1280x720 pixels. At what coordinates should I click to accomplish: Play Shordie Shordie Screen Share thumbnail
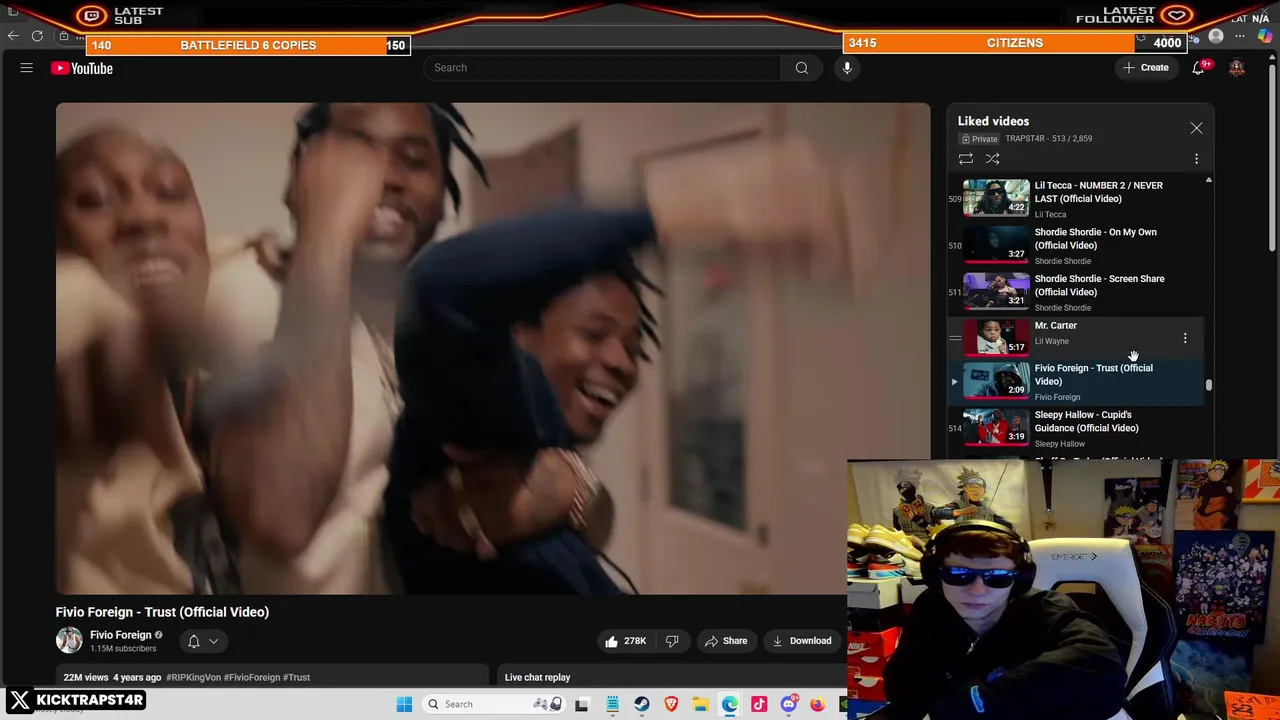[996, 292]
